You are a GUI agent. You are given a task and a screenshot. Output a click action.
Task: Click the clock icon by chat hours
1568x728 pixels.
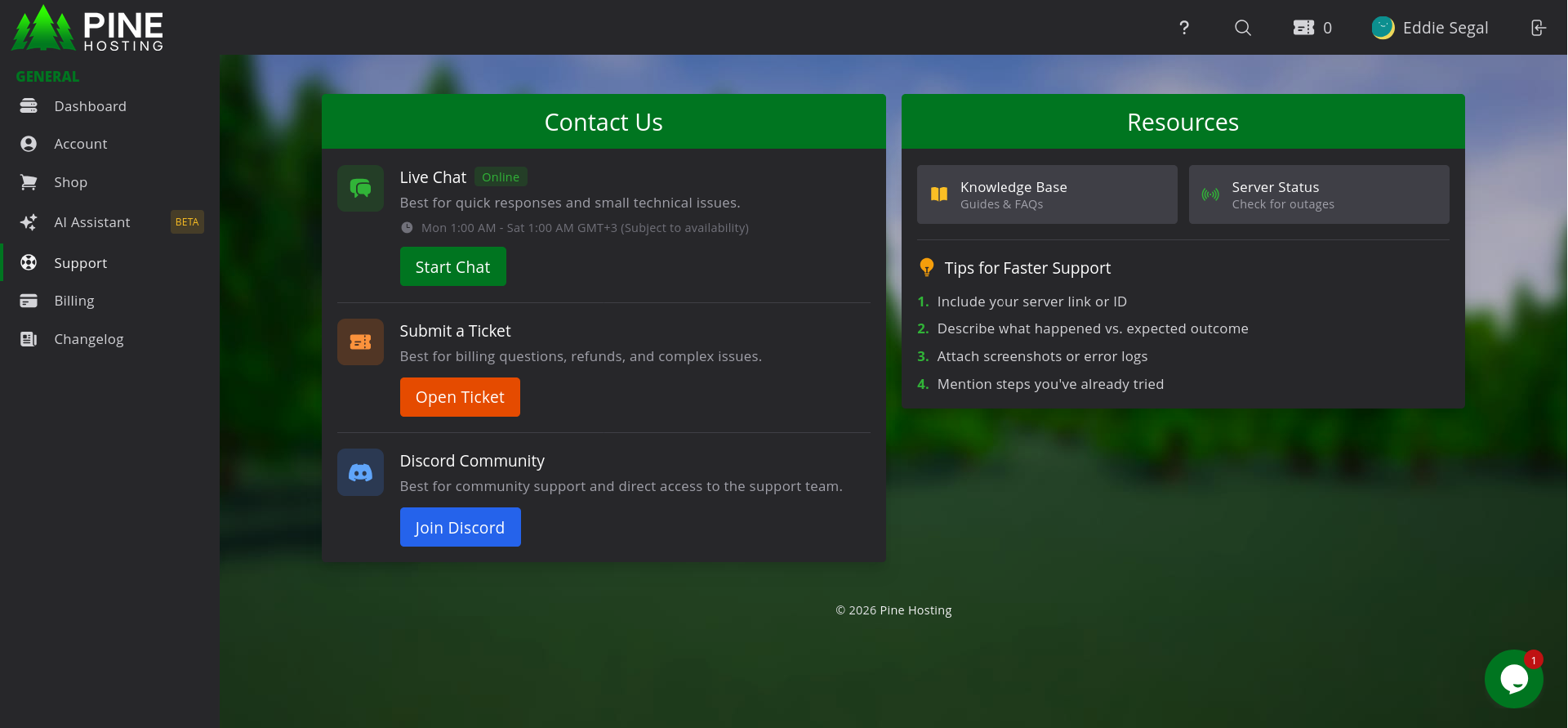point(407,228)
